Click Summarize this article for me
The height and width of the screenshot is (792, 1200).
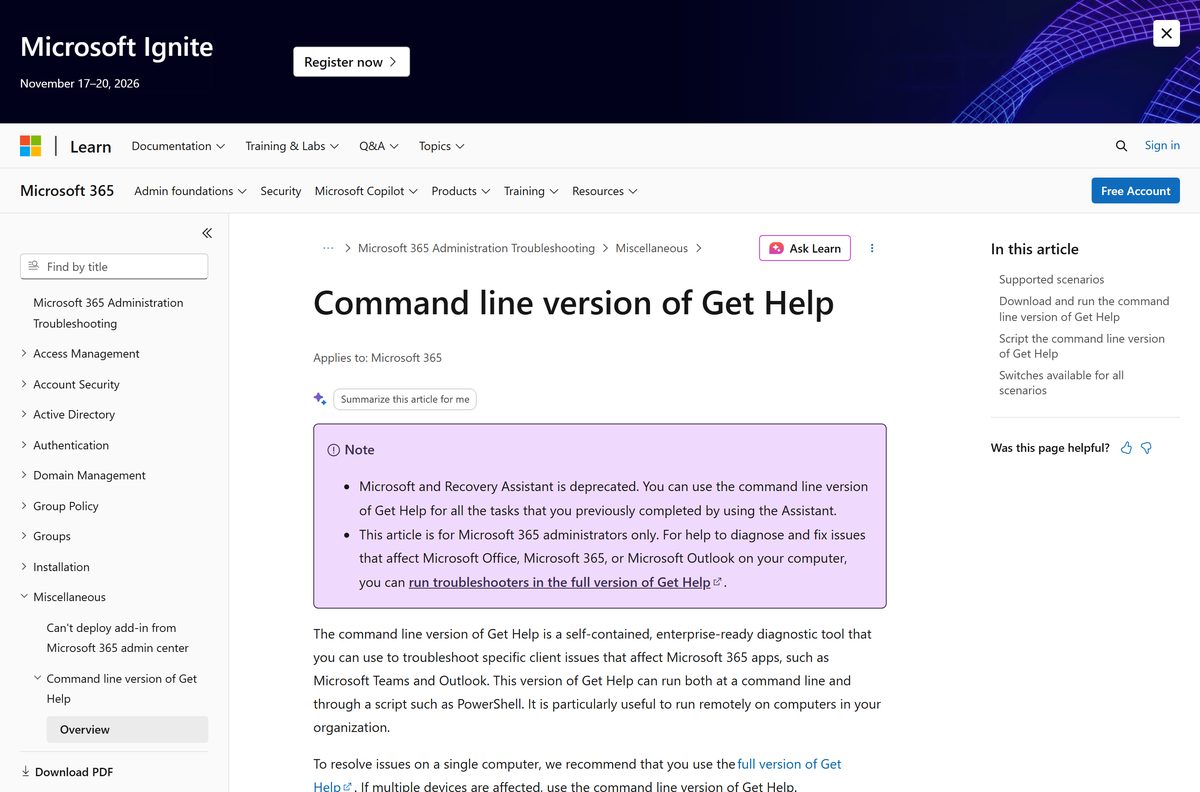click(405, 399)
